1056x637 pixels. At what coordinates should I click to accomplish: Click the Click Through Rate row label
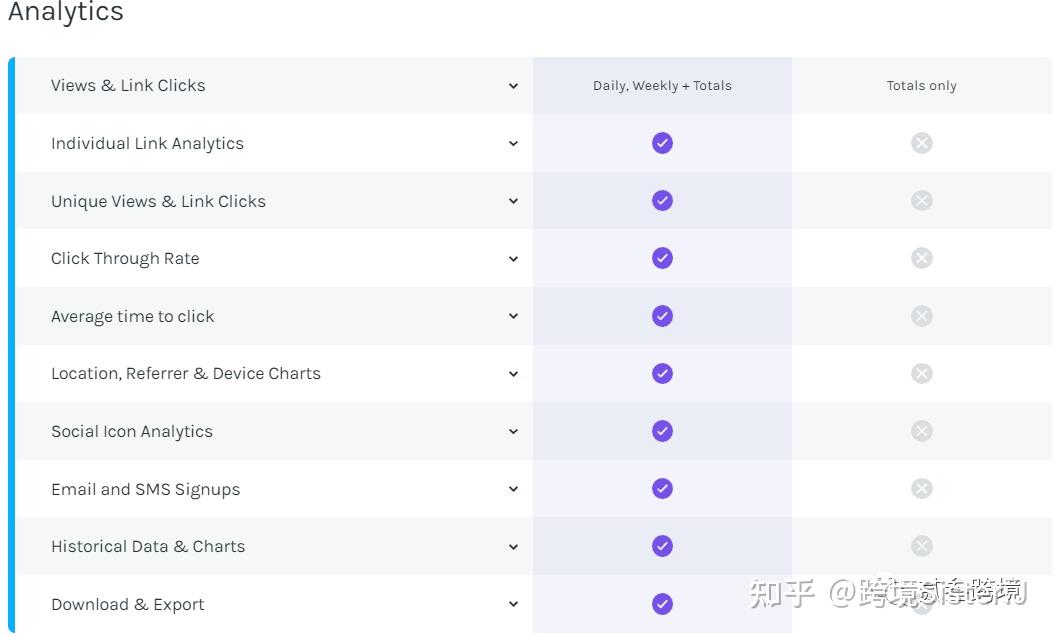[125, 258]
